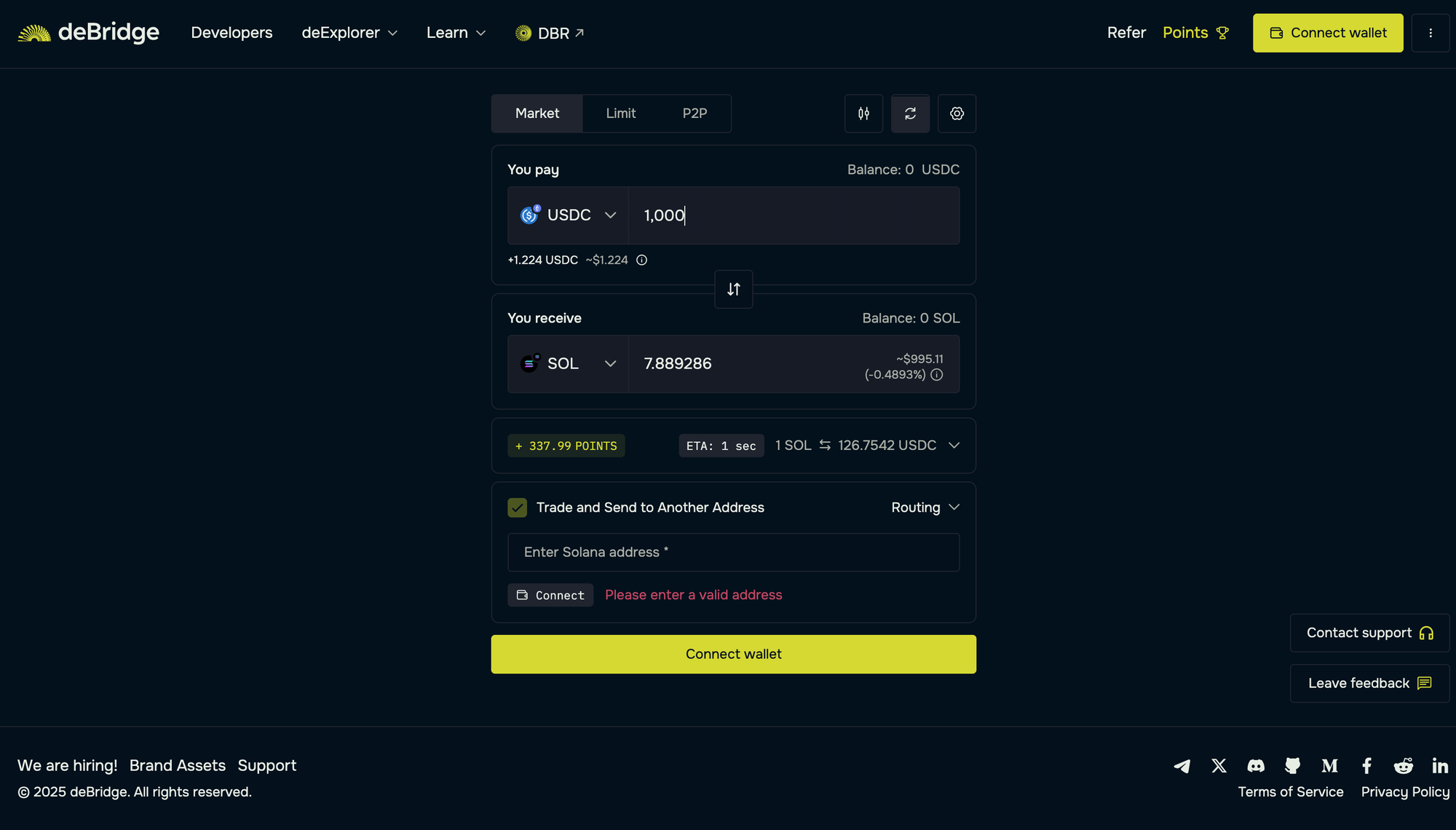Uncheck Trade and Send to Another Address
This screenshot has height=830, width=1456.
click(x=517, y=507)
